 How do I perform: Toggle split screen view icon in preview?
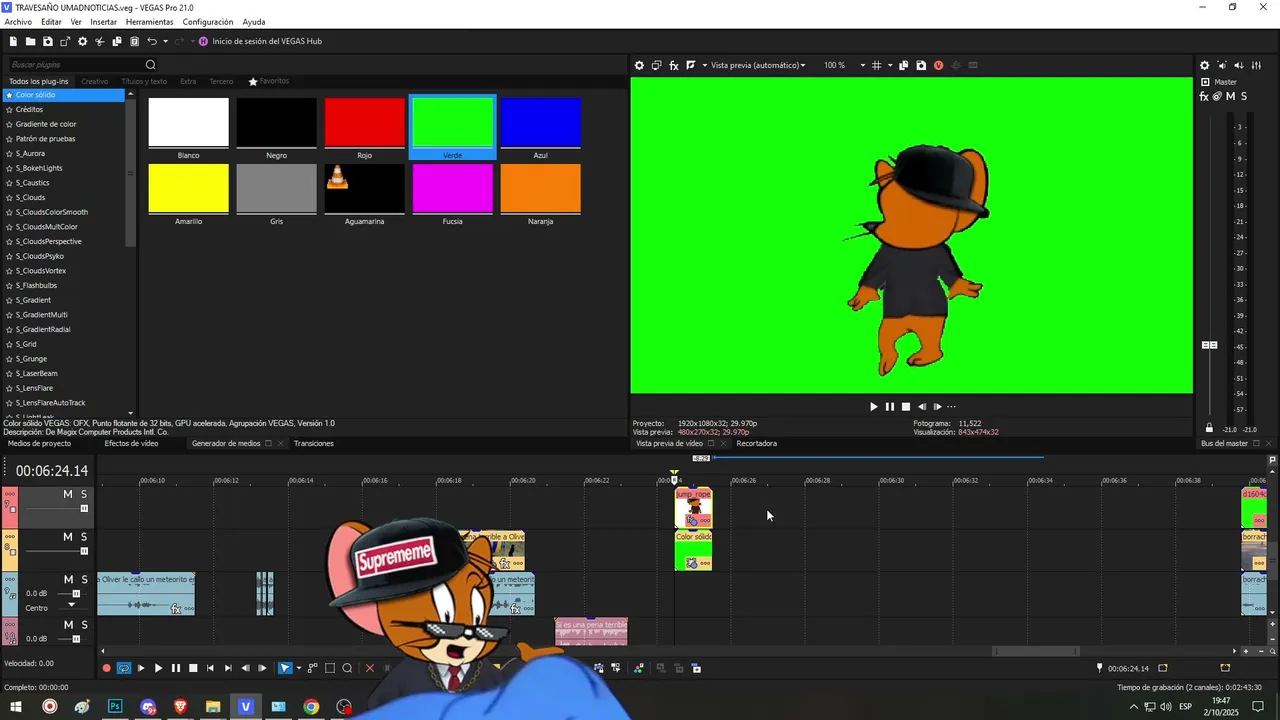pyautogui.click(x=691, y=65)
